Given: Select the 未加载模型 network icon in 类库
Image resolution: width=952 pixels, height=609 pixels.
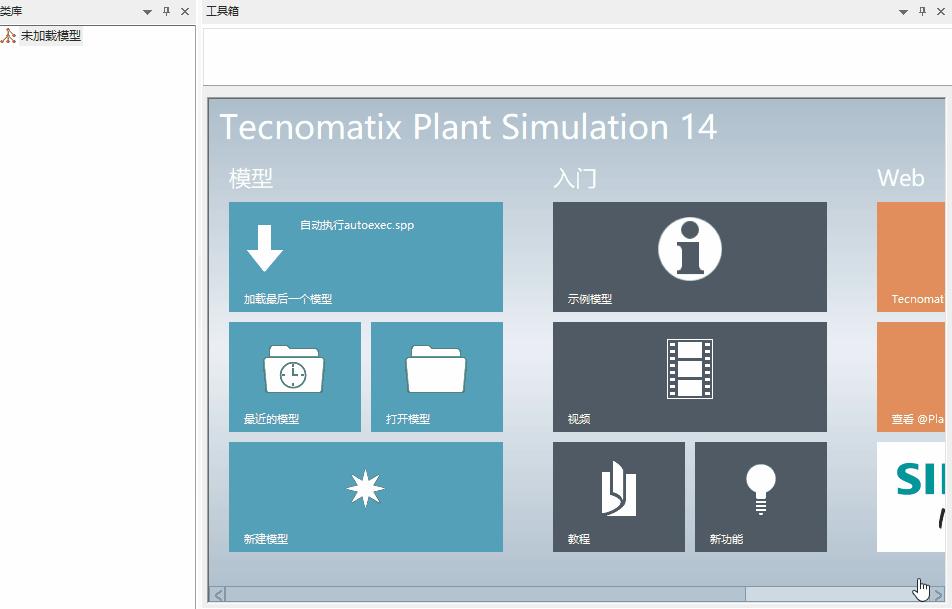Looking at the screenshot, I should click(x=10, y=34).
